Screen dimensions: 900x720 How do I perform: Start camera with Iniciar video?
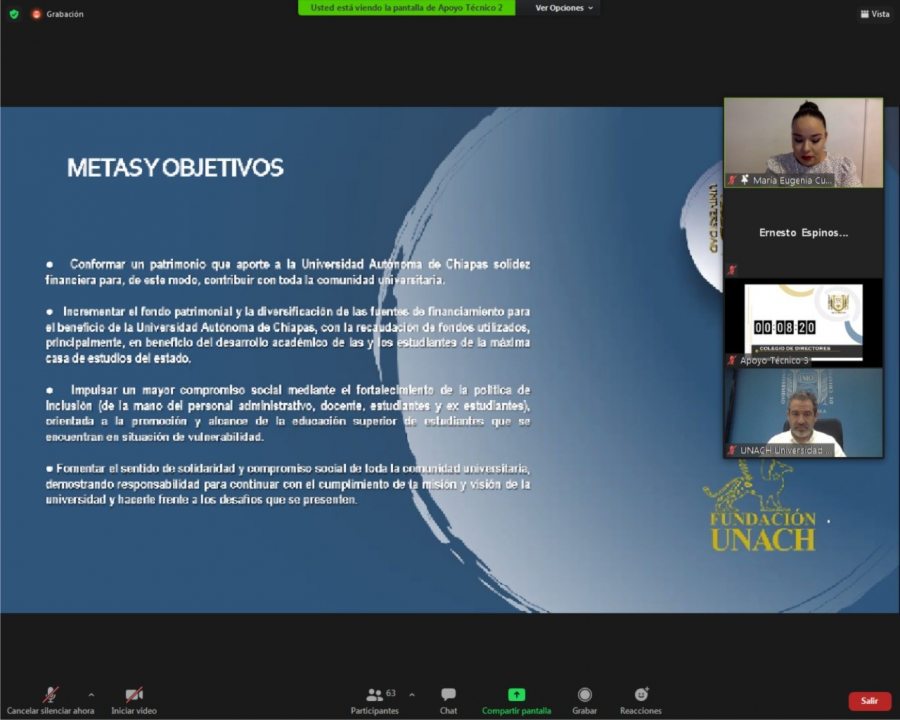coord(134,700)
